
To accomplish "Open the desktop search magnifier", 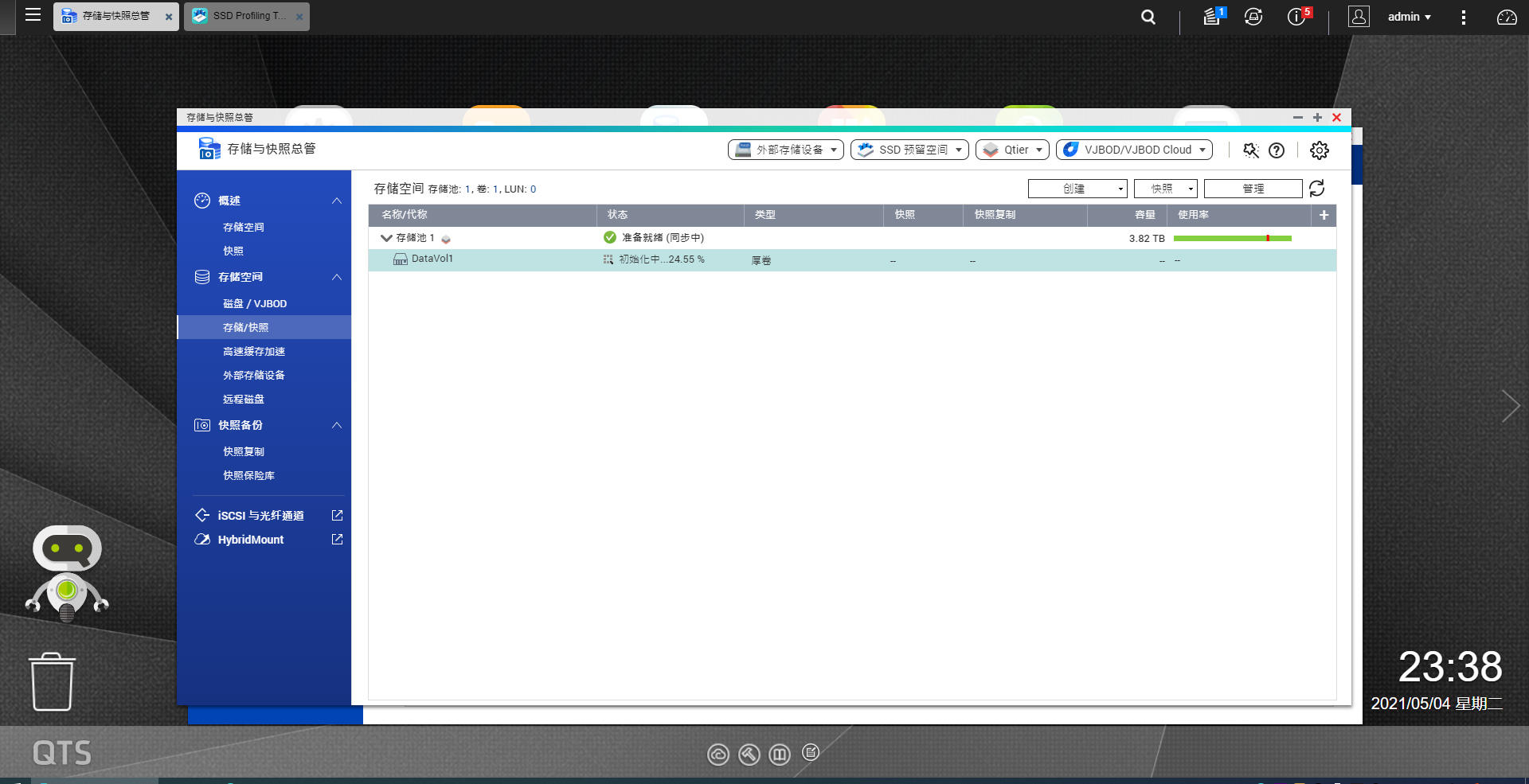I will (1148, 17).
